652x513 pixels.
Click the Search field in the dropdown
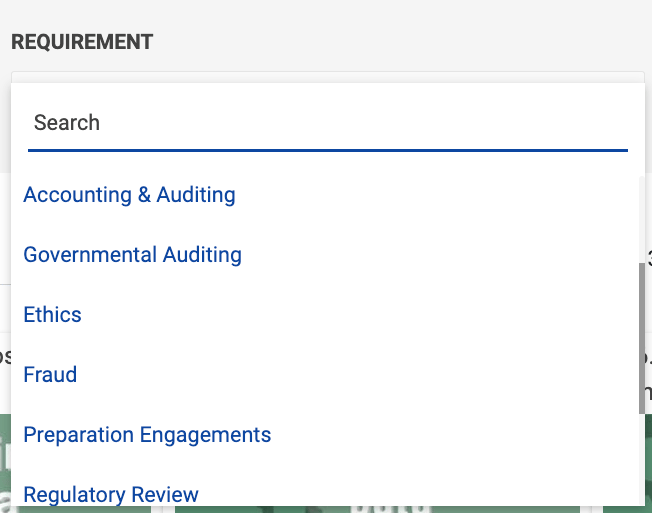(x=327, y=123)
